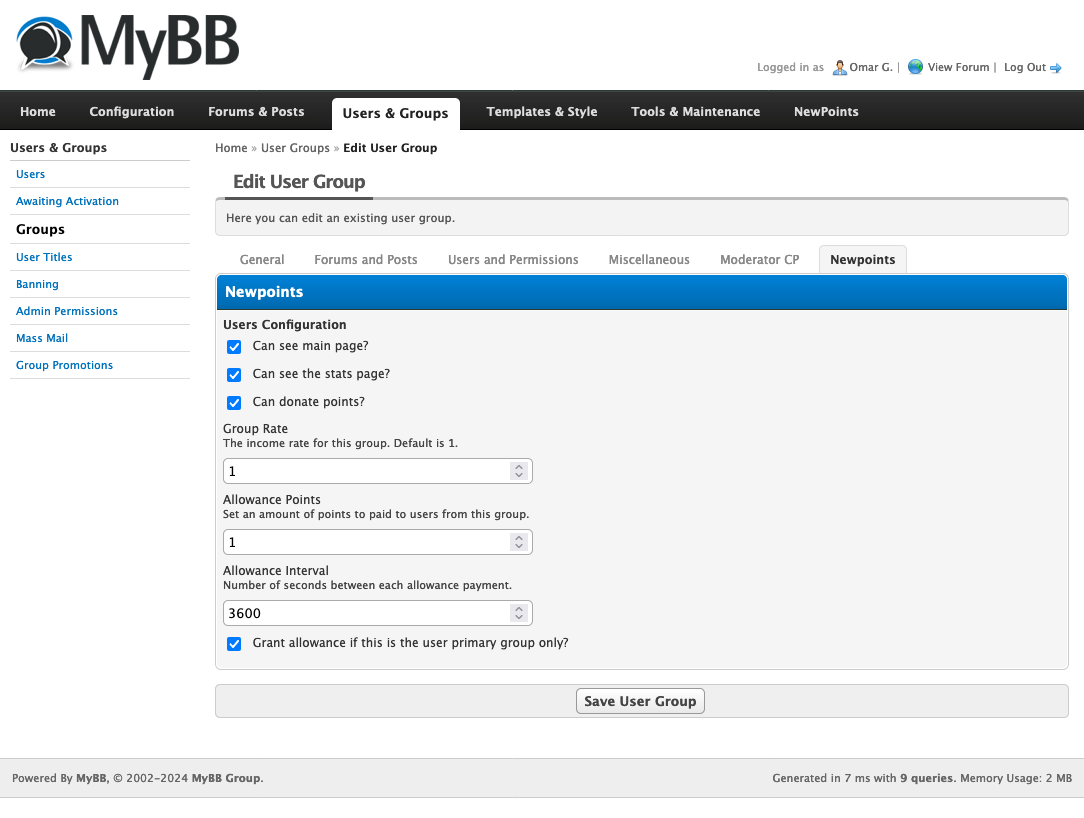Viewport: 1084px width, 818px height.
Task: Toggle 'Can see the stats page?' checkbox
Action: [x=234, y=375]
